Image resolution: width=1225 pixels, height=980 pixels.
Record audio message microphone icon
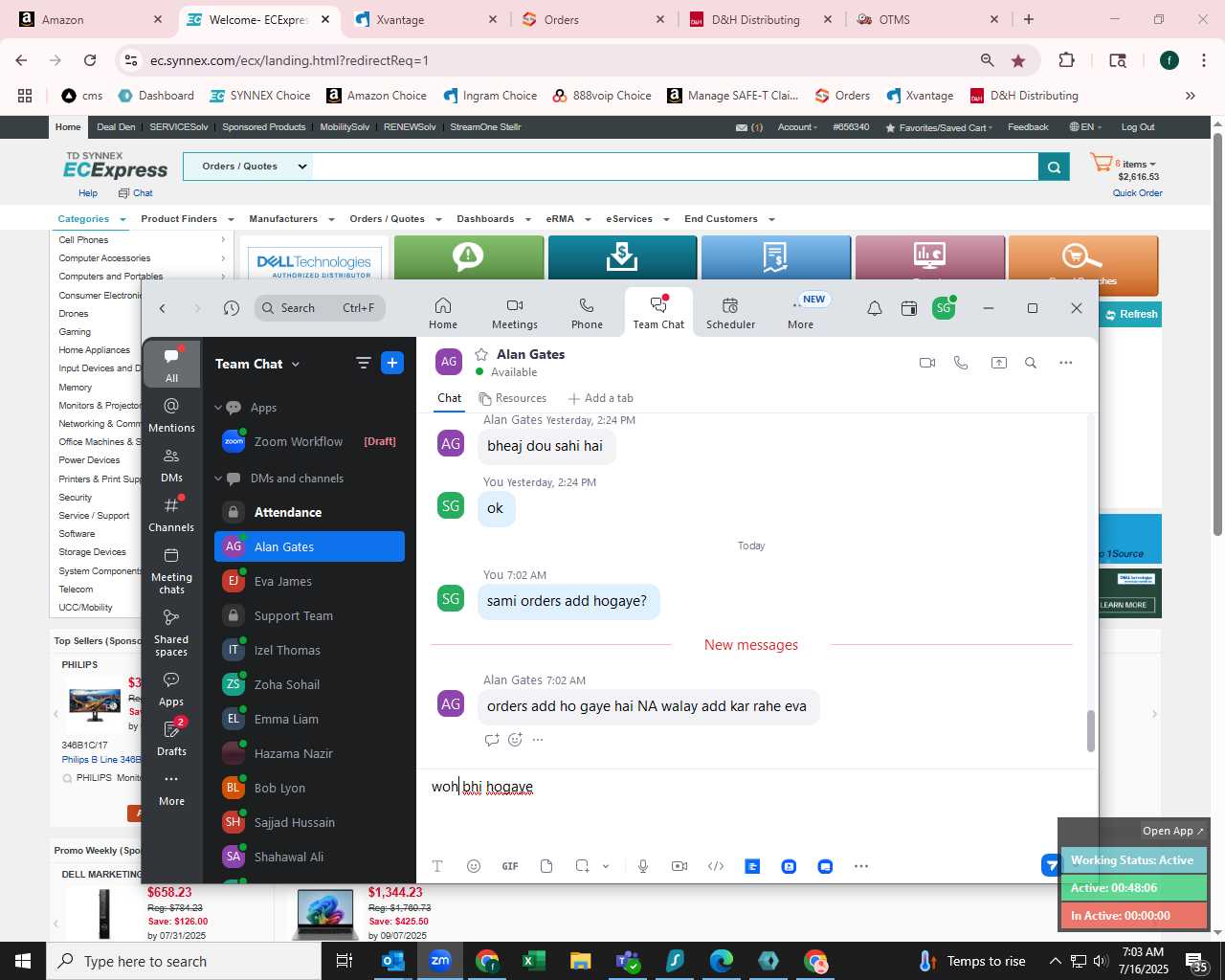pyautogui.click(x=643, y=866)
